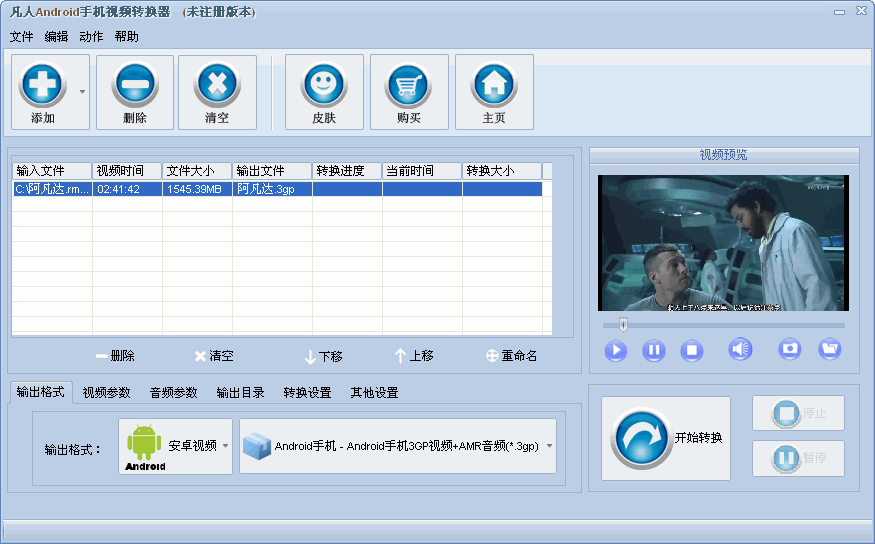Sort by 输入文件 column header
This screenshot has height=544, width=875.
pos(52,171)
